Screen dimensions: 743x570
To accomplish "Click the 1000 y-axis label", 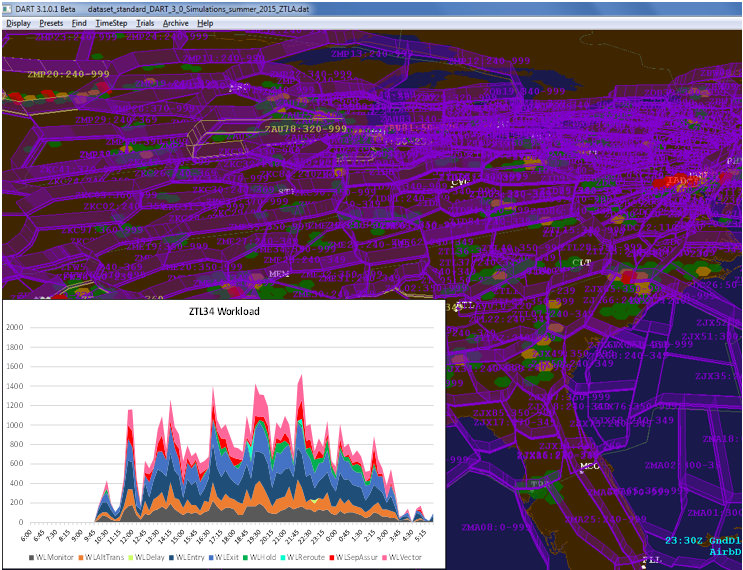I will point(14,425).
